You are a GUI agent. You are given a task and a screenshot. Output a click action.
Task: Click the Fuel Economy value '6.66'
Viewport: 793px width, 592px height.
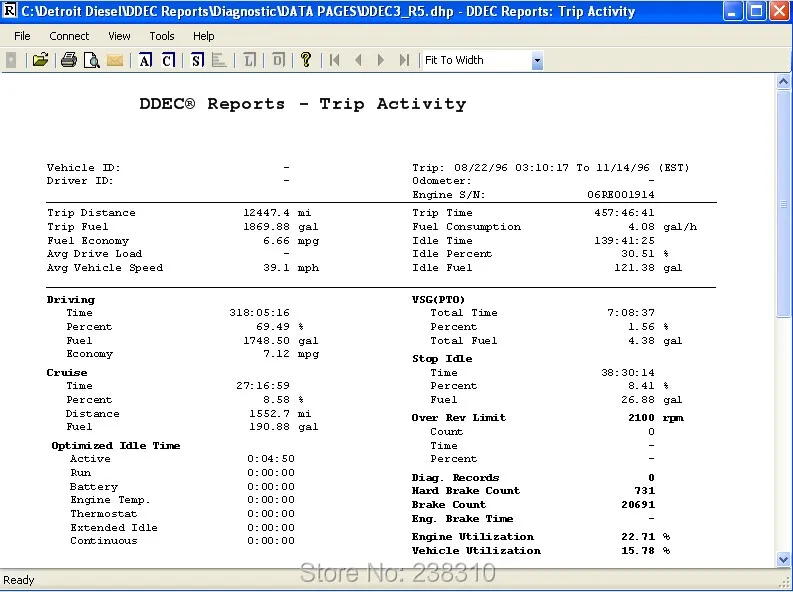click(x=277, y=241)
